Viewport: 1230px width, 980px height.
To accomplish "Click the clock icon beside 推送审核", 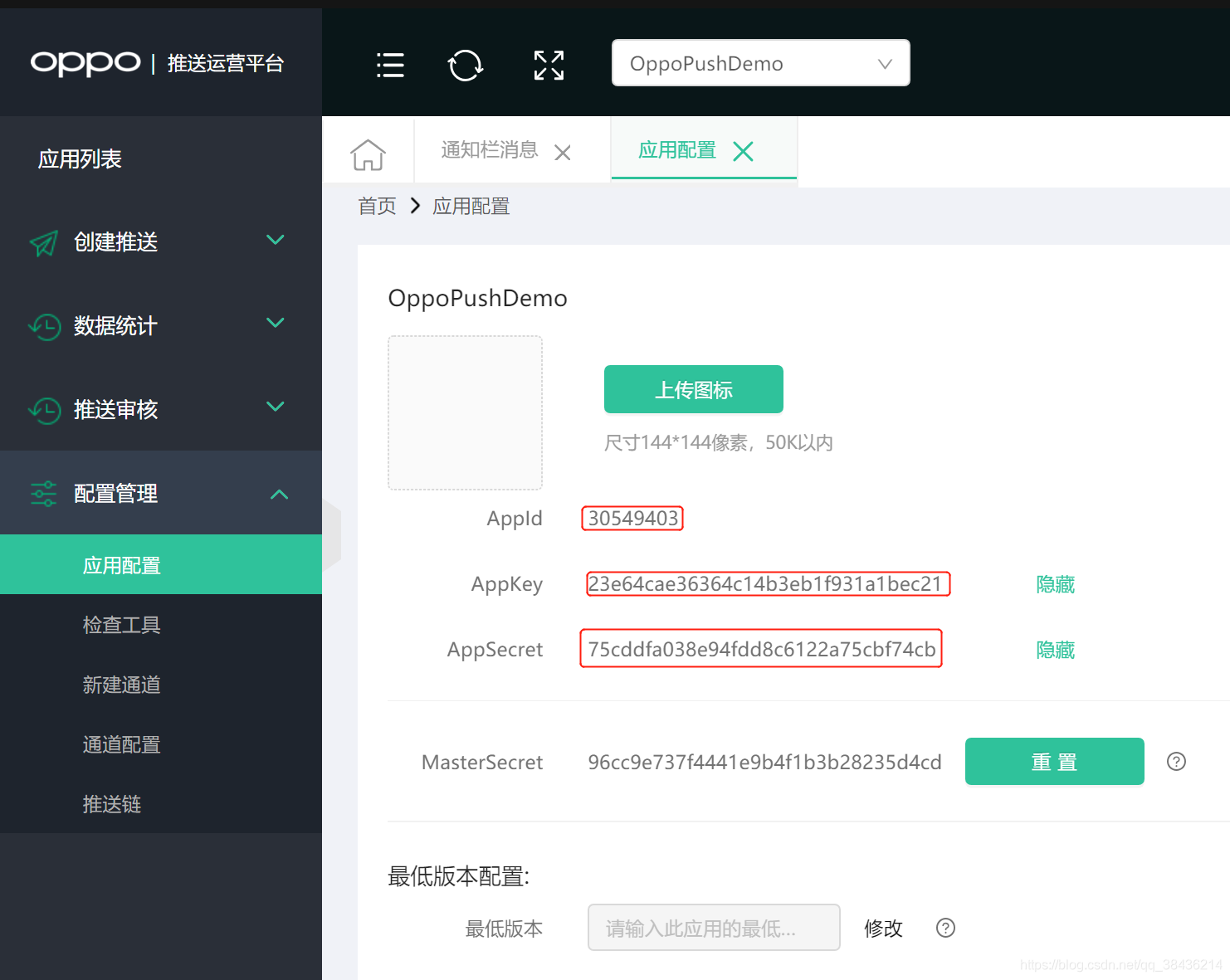I will (45, 410).
